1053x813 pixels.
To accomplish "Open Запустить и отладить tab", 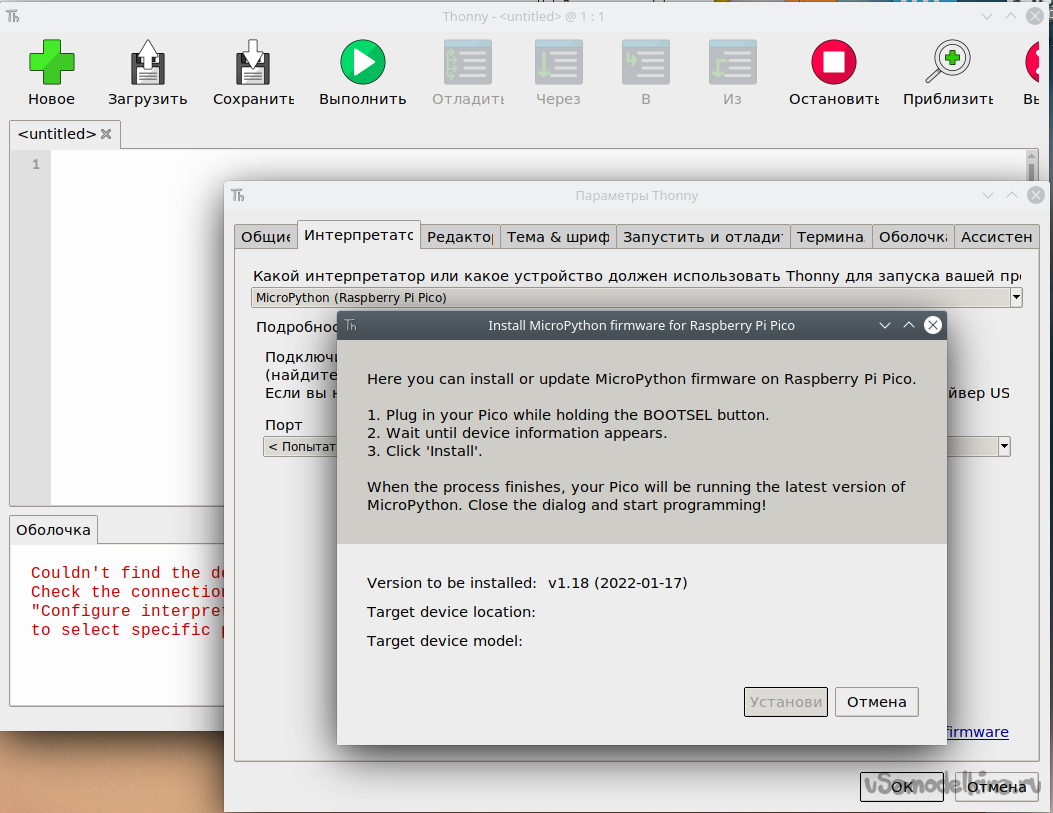I will [x=702, y=237].
